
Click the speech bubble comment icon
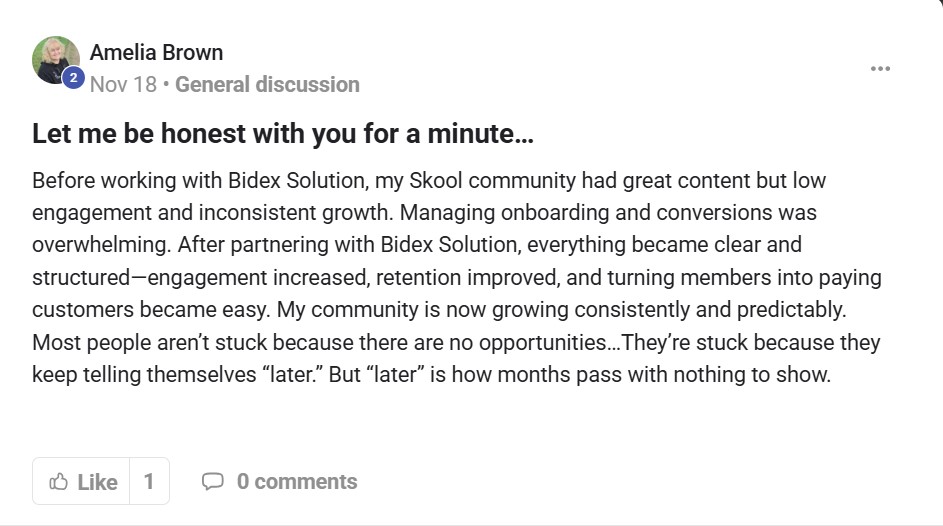click(213, 482)
